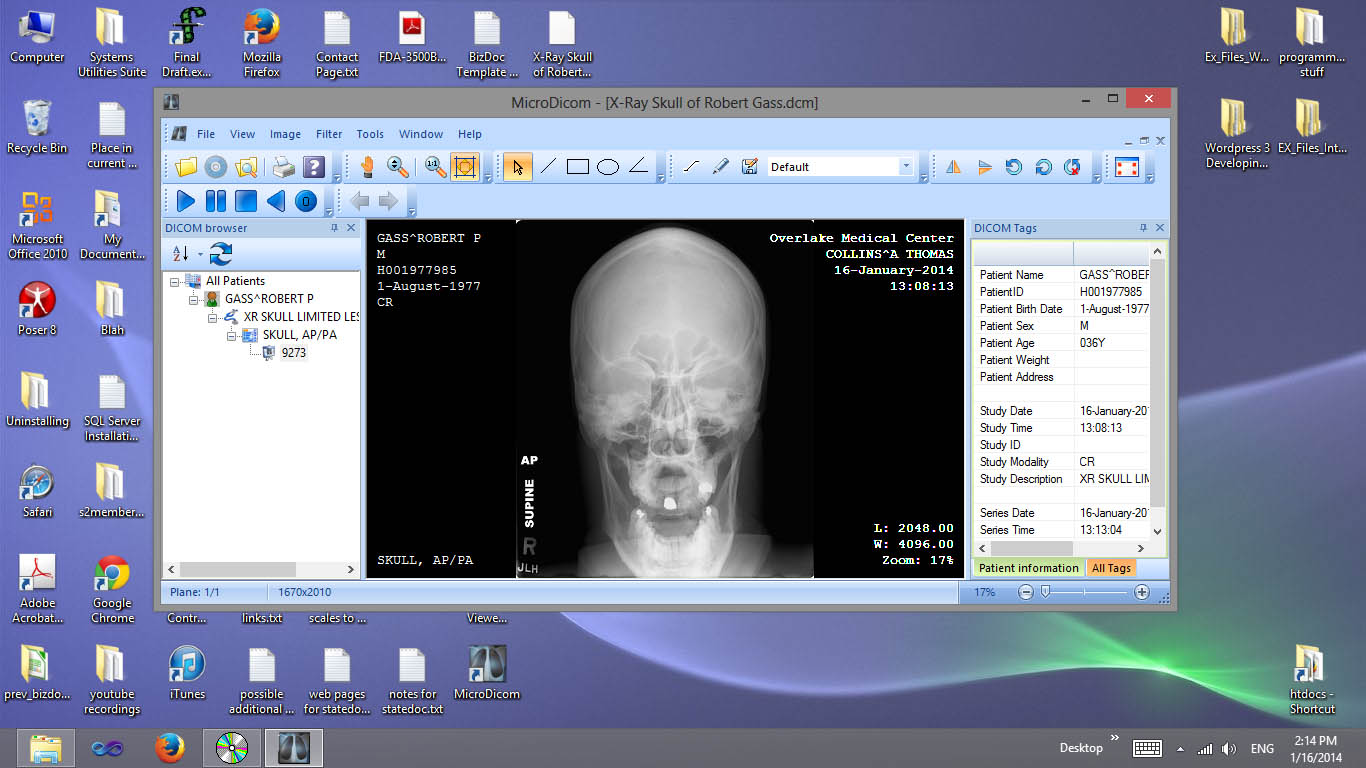The width and height of the screenshot is (1366, 768).
Task: Click the play backward triangle button
Action: (276, 201)
